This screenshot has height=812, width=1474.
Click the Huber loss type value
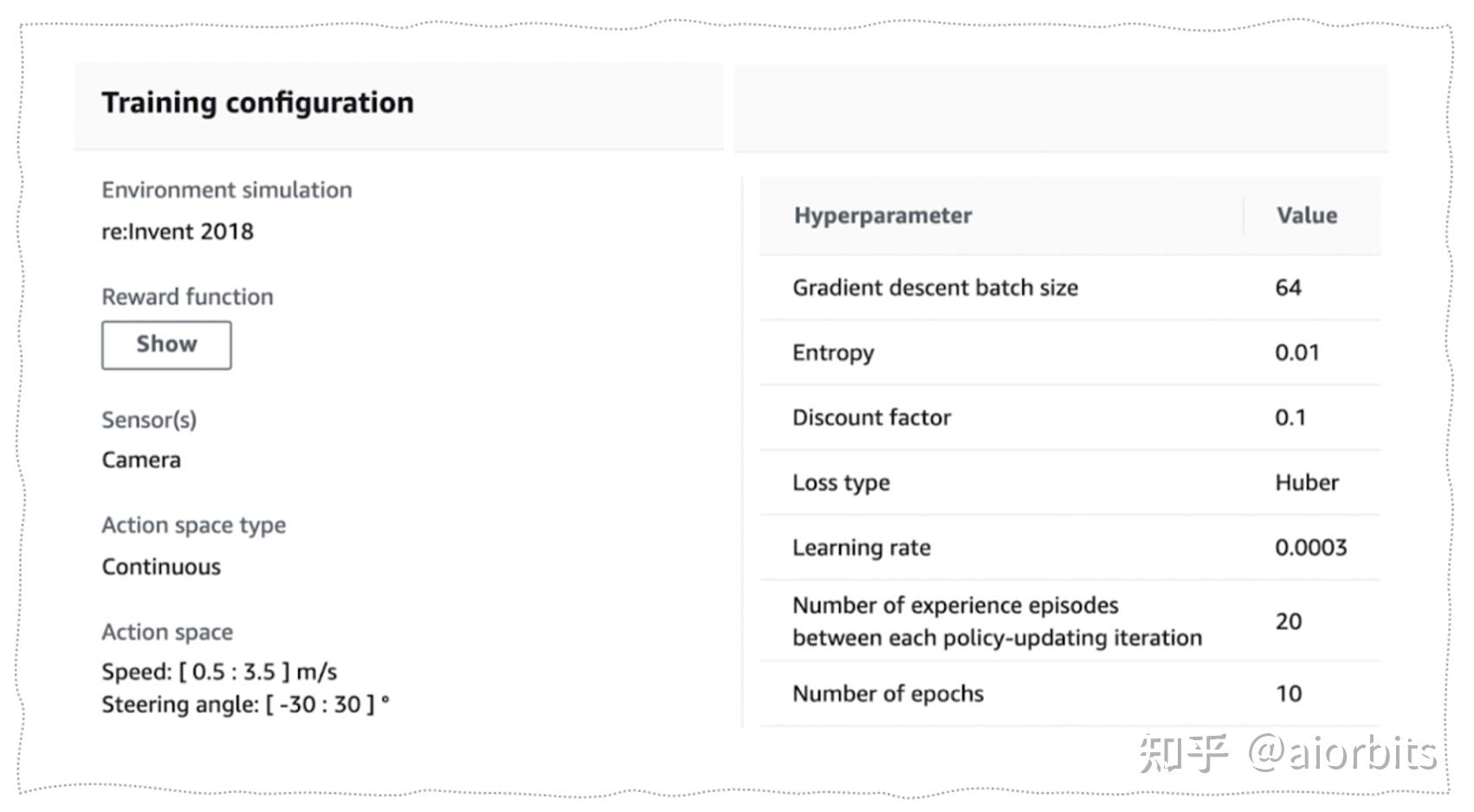click(1306, 482)
